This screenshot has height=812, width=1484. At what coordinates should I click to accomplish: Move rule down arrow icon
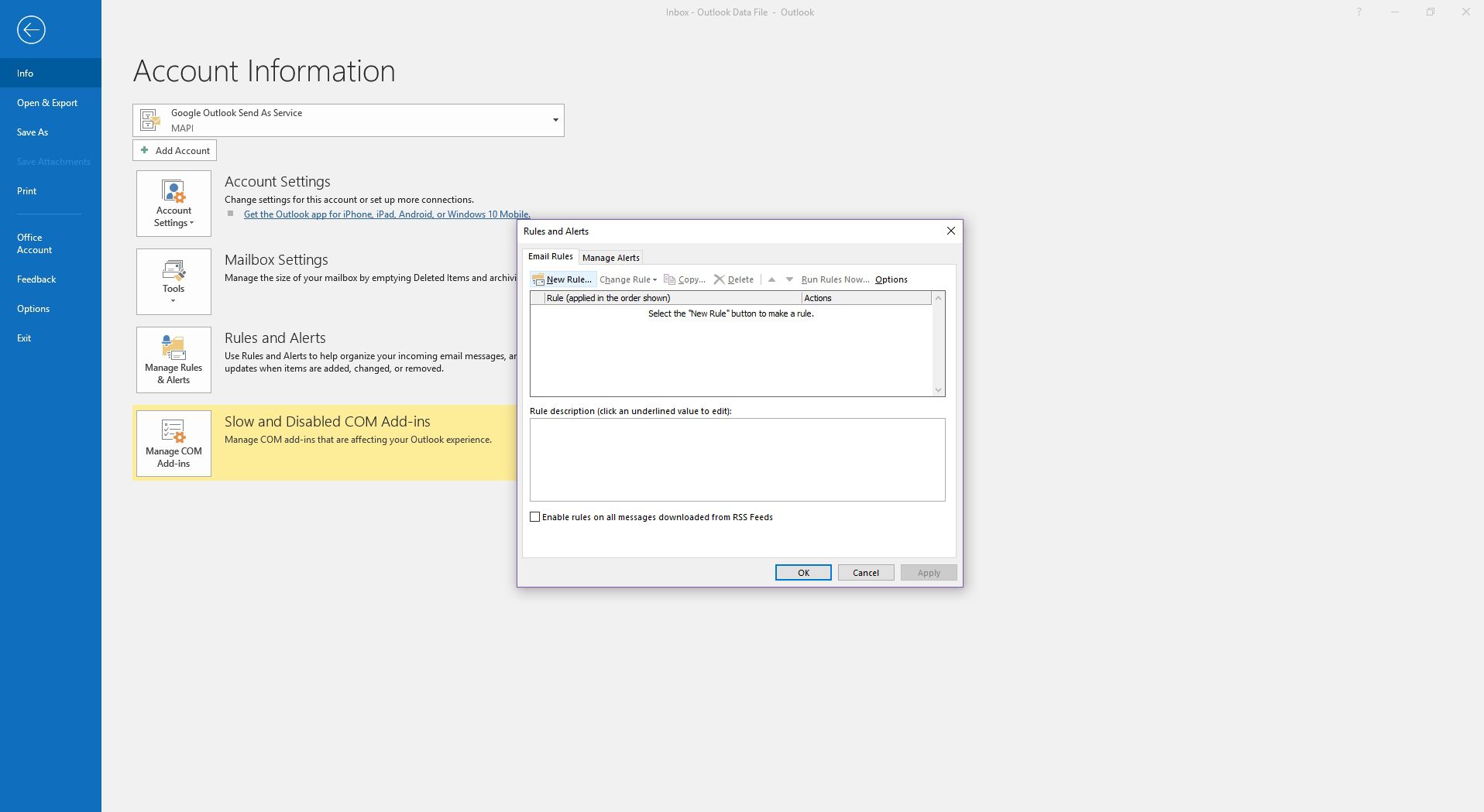tap(789, 279)
